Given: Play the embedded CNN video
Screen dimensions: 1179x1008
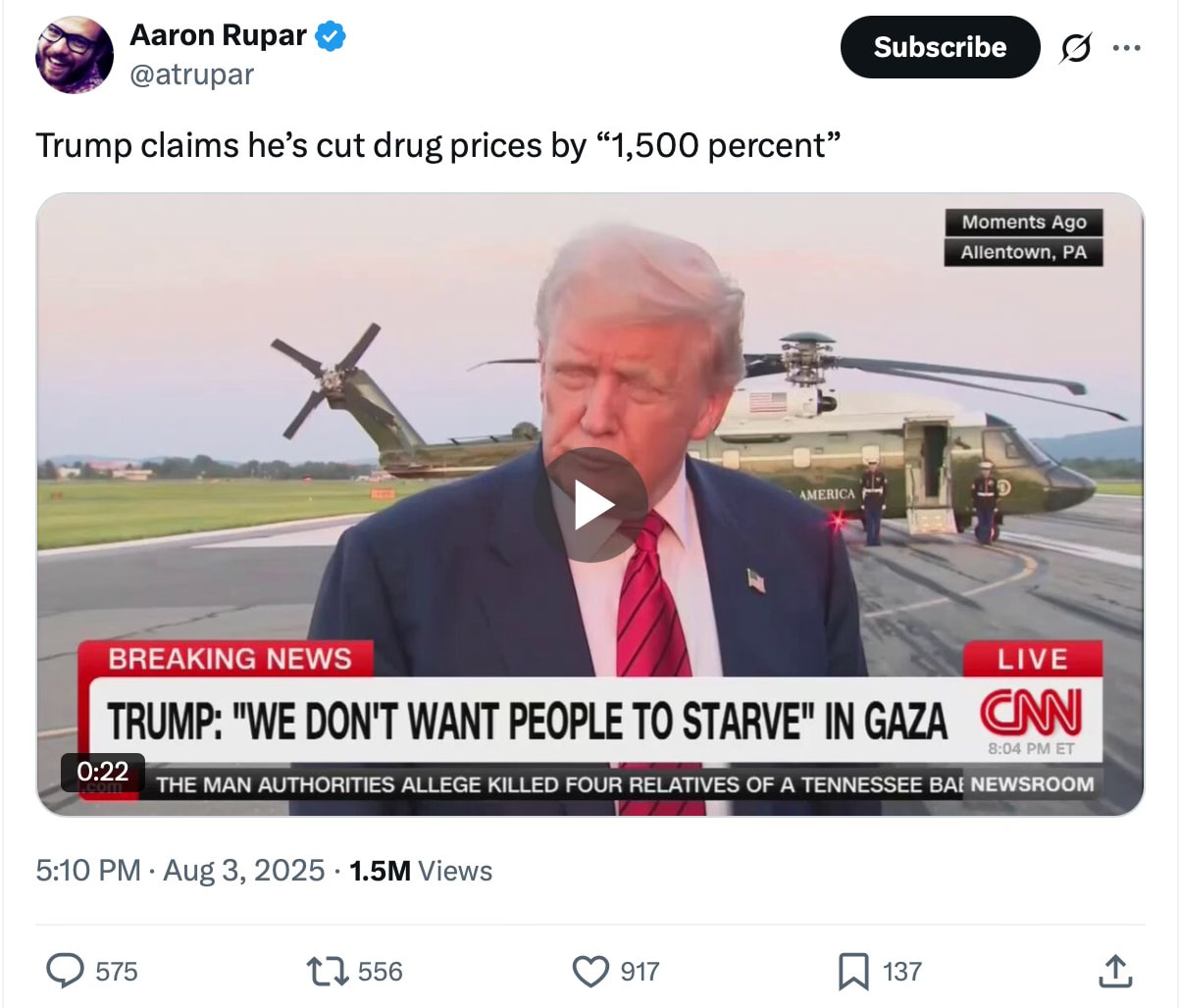Looking at the screenshot, I should [x=590, y=505].
